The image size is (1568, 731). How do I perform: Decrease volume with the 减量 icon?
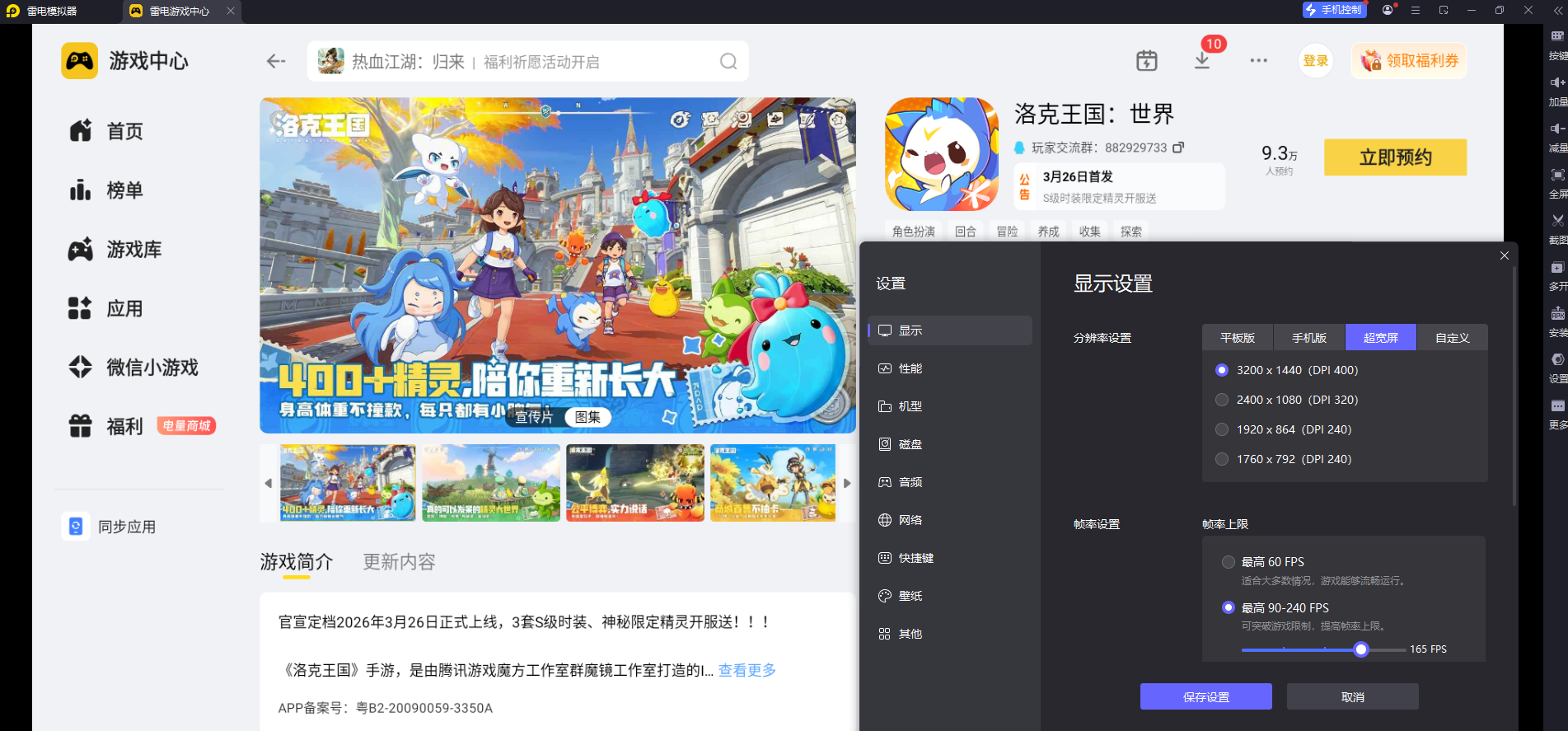point(1557,129)
